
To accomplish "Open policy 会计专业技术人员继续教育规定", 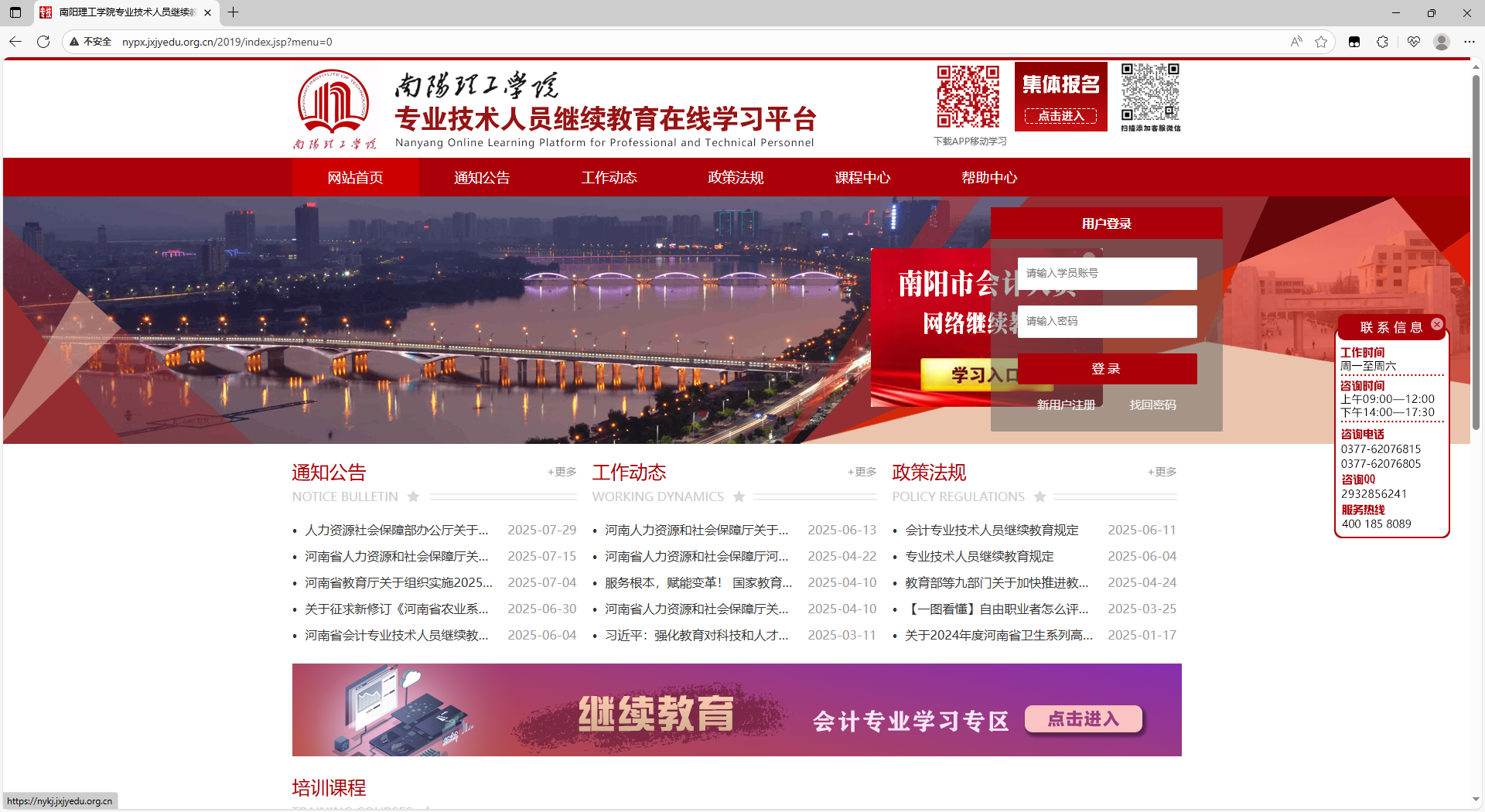I will pyautogui.click(x=992, y=530).
